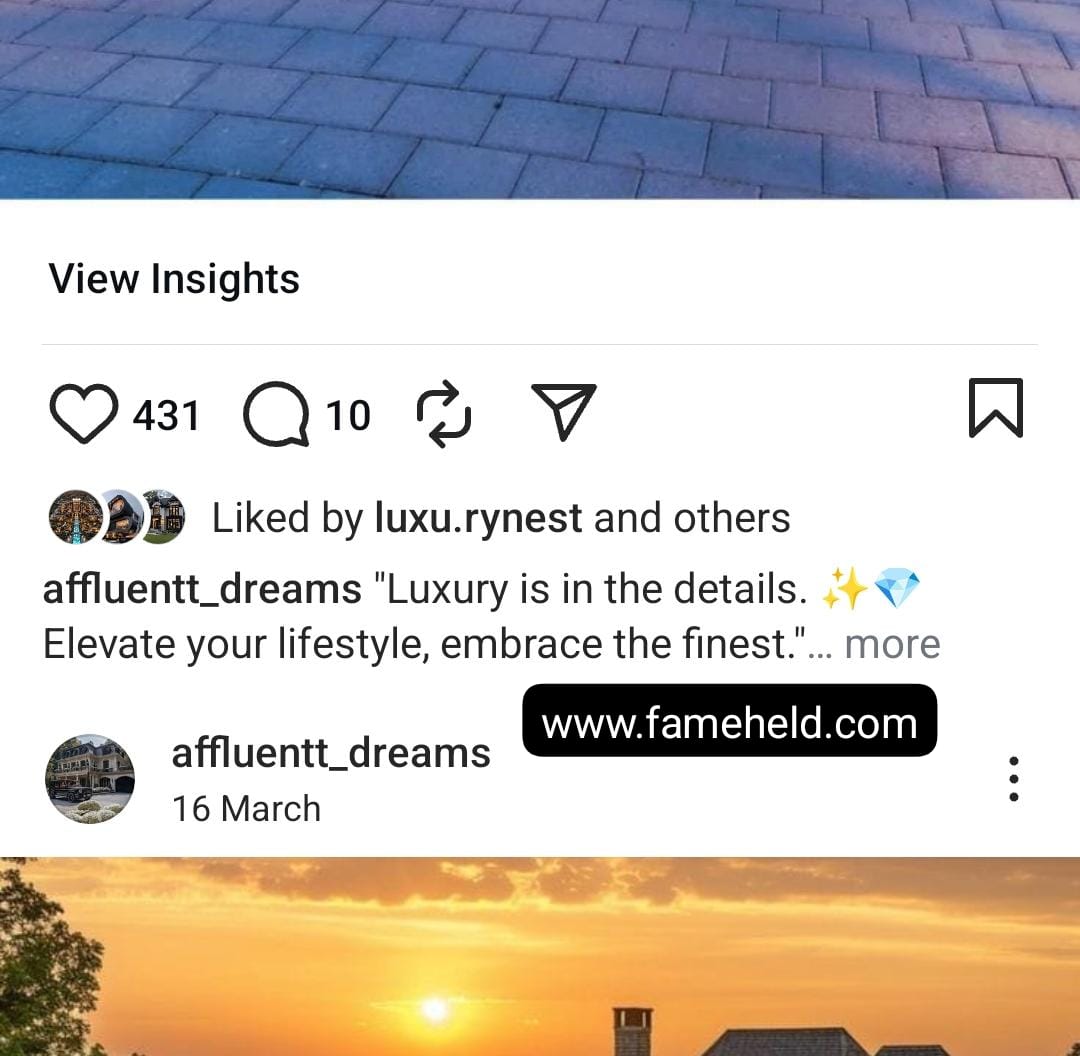Open affluentt_dreams profile picture in post header
This screenshot has height=1056, width=1080.
pyautogui.click(x=90, y=778)
